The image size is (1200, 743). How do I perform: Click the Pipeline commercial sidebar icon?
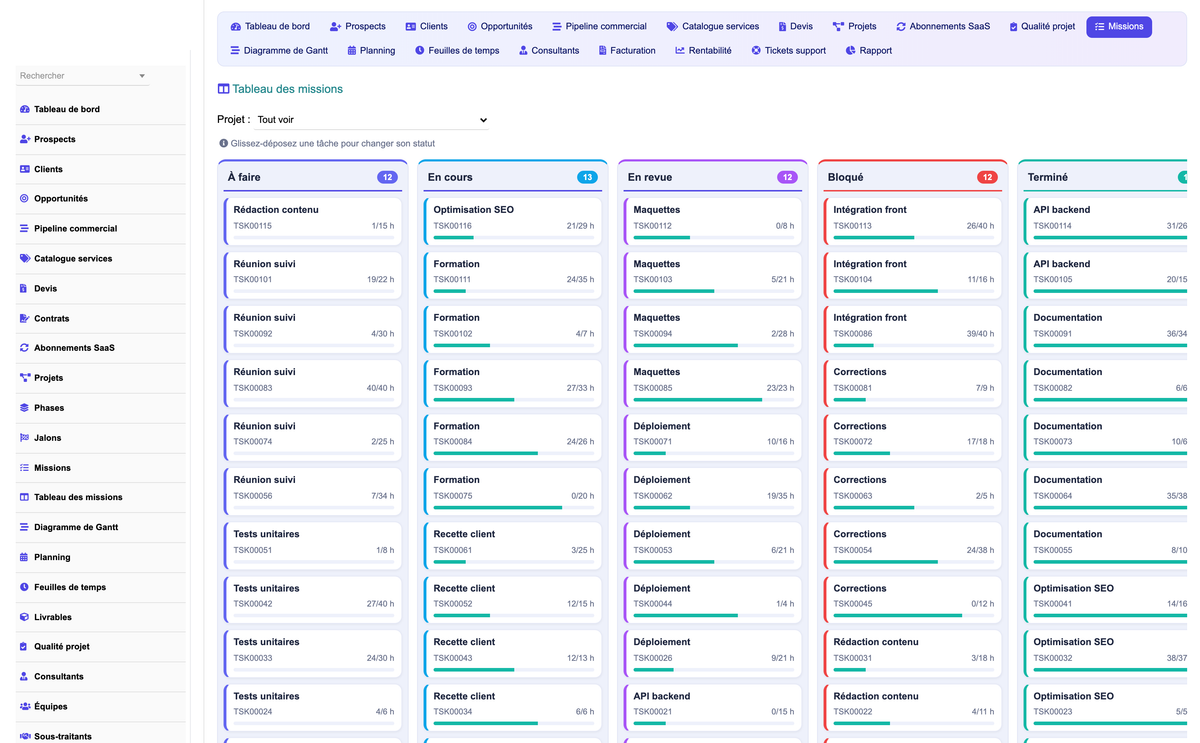pos(25,228)
